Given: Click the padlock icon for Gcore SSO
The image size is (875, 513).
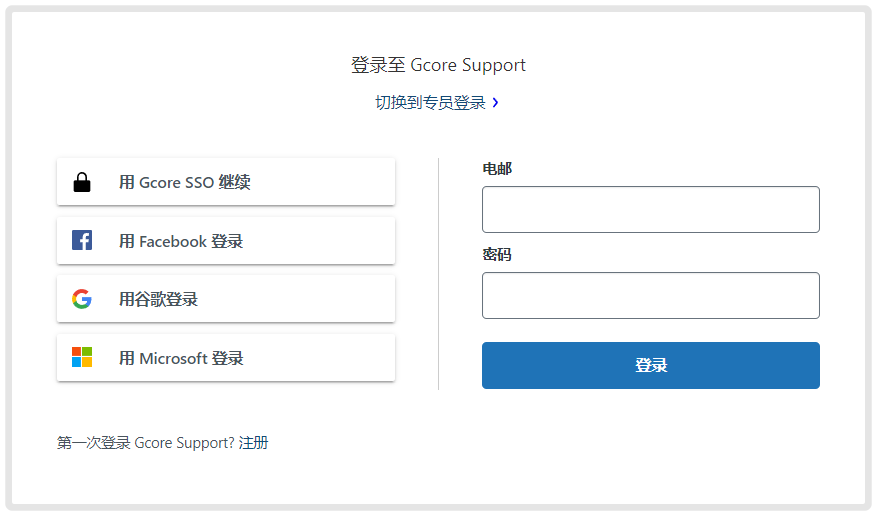Looking at the screenshot, I should [82, 182].
